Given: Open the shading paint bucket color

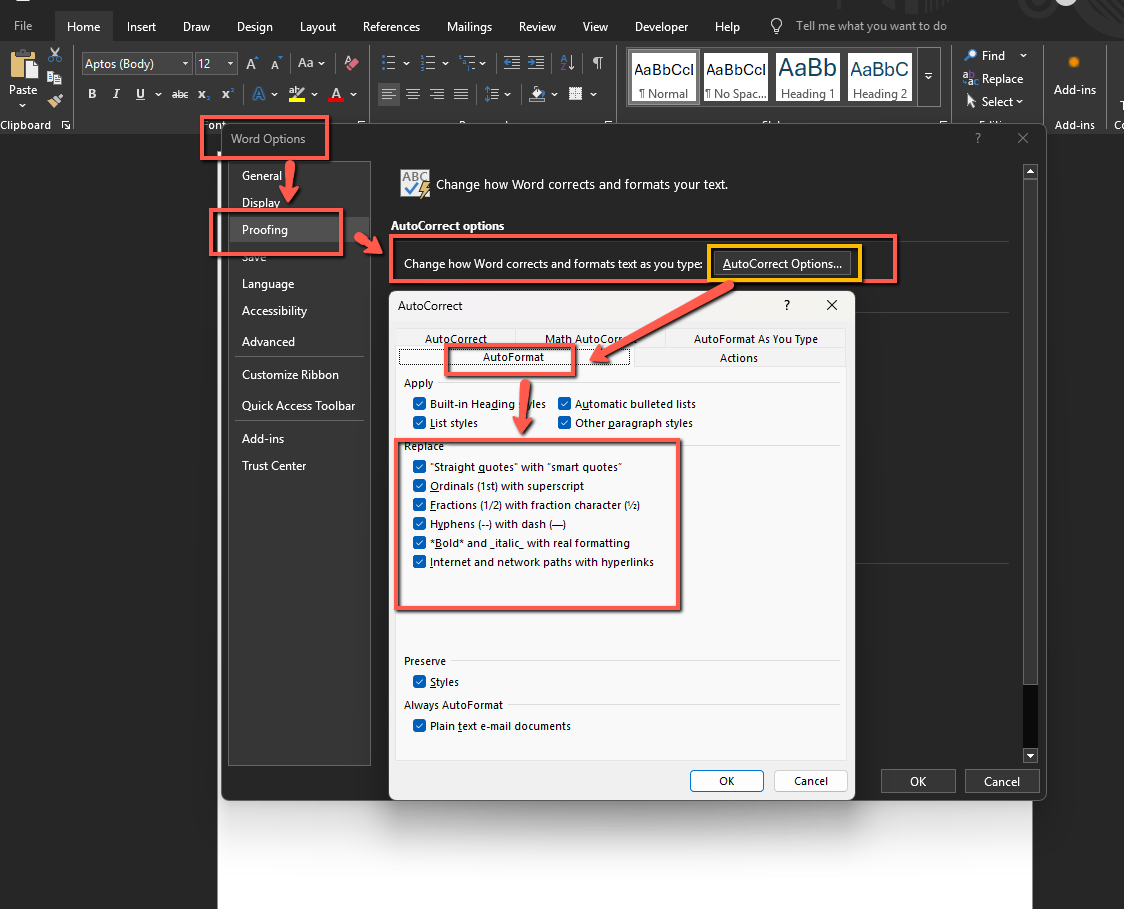Looking at the screenshot, I should pos(538,94).
